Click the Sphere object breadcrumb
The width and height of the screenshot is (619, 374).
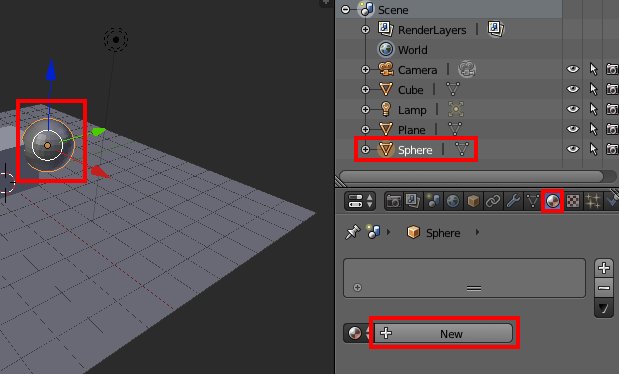433,233
